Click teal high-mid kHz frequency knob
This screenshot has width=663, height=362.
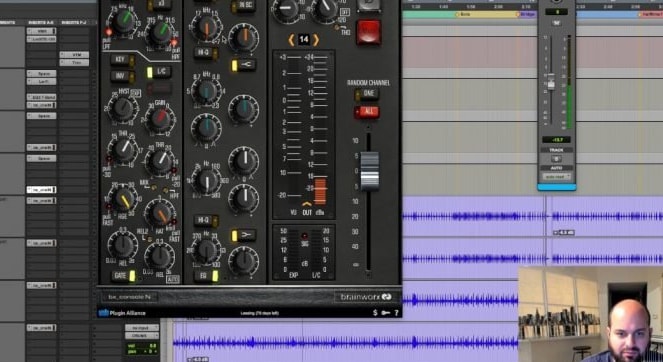pyautogui.click(x=206, y=92)
